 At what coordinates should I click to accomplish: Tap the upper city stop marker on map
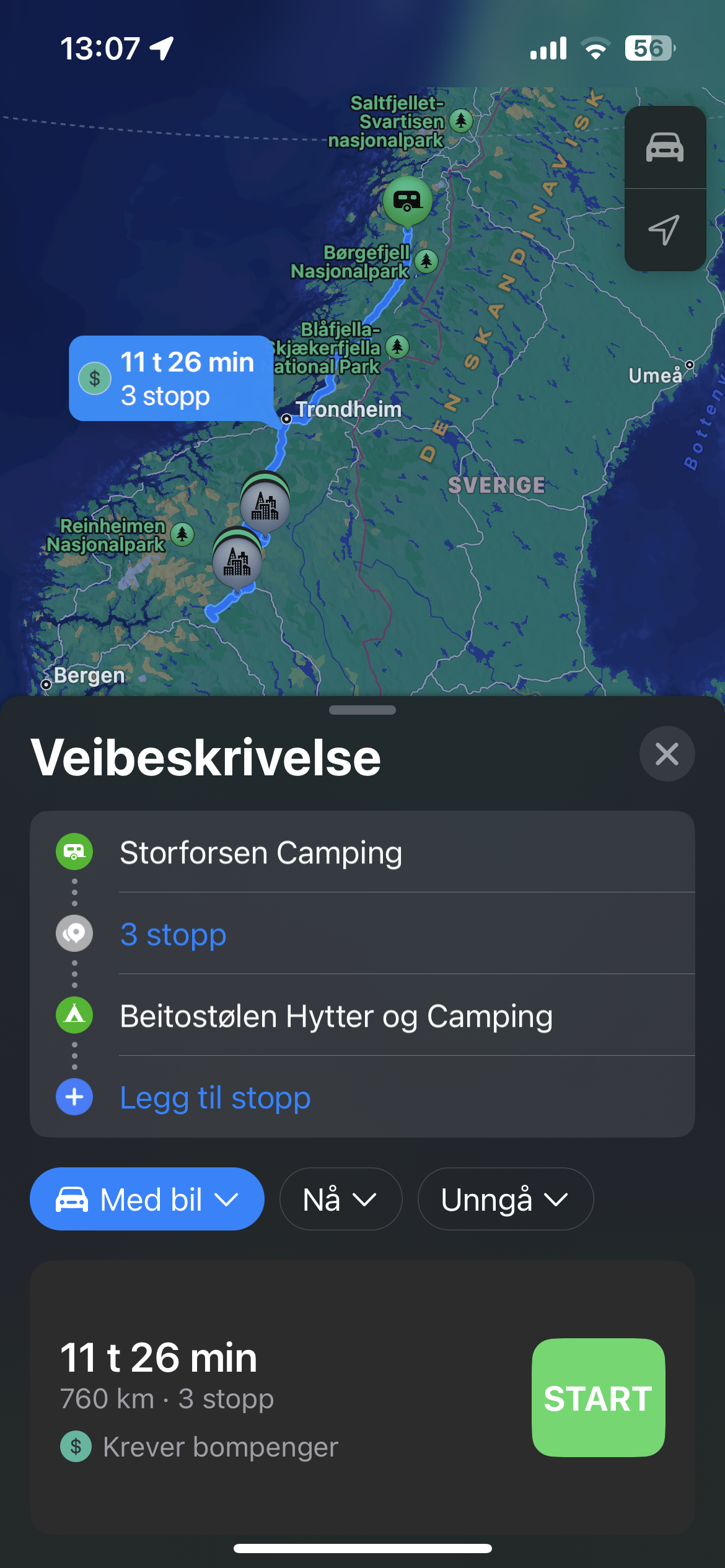tap(265, 505)
